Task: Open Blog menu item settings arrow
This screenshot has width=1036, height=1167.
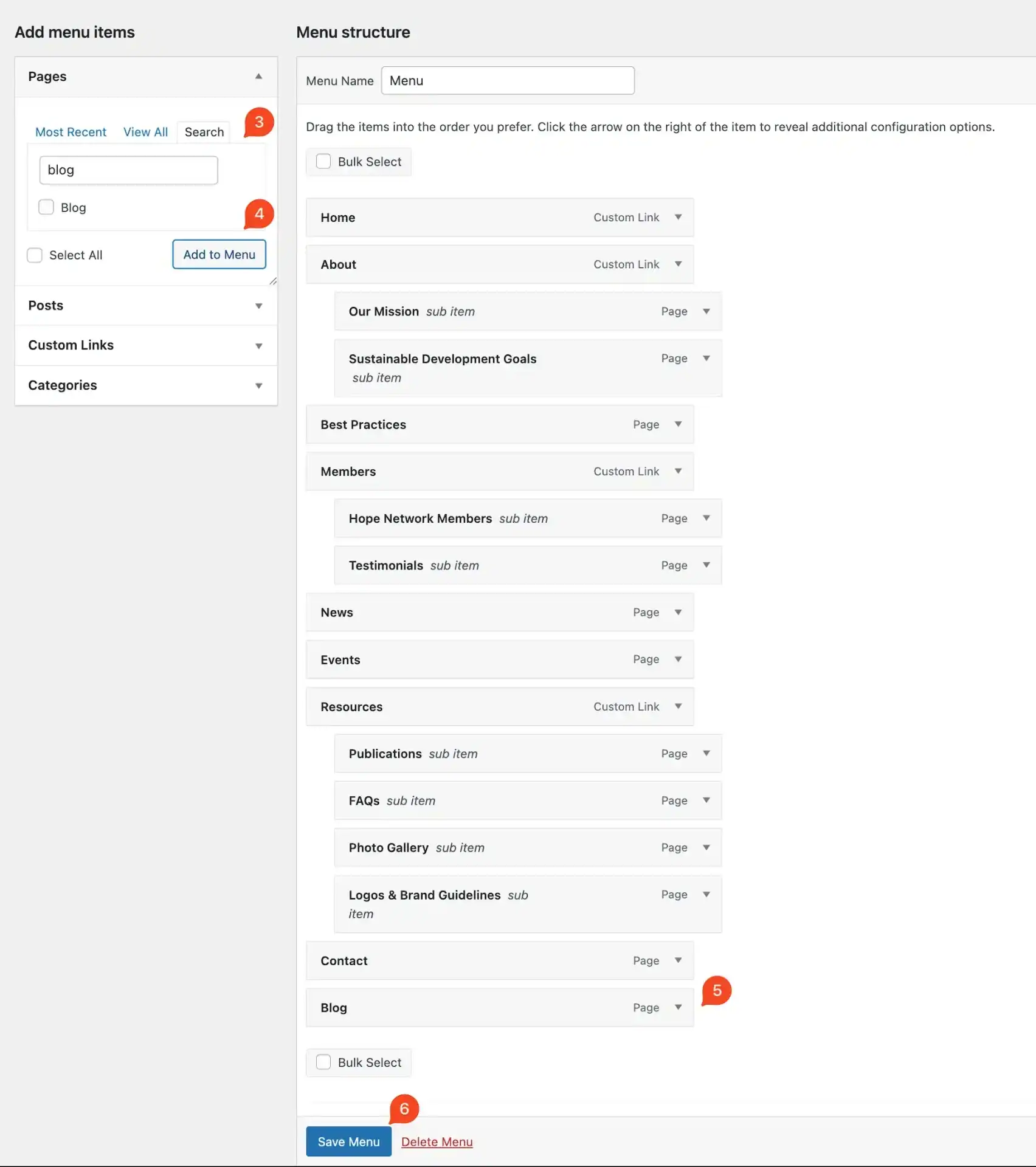Action: tap(678, 1007)
